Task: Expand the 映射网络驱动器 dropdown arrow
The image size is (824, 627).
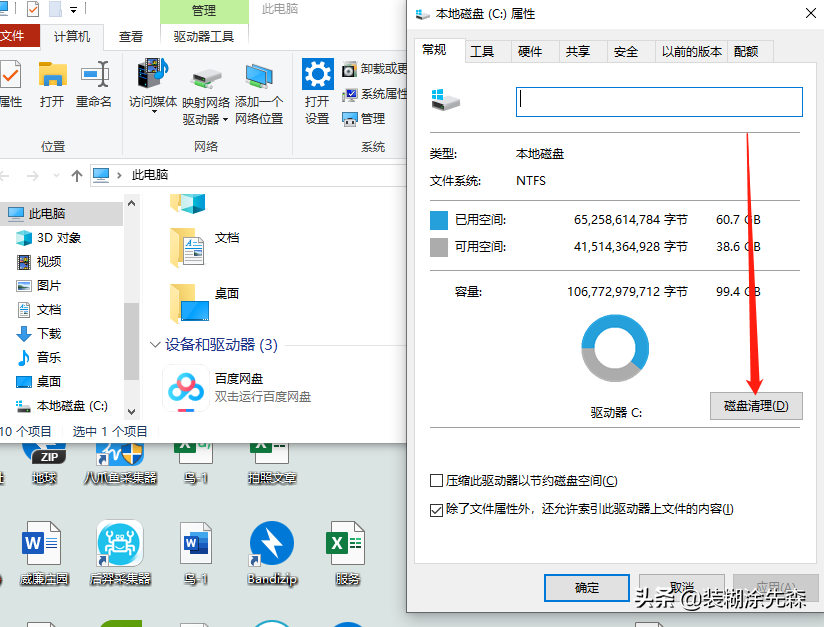Action: pos(225,120)
